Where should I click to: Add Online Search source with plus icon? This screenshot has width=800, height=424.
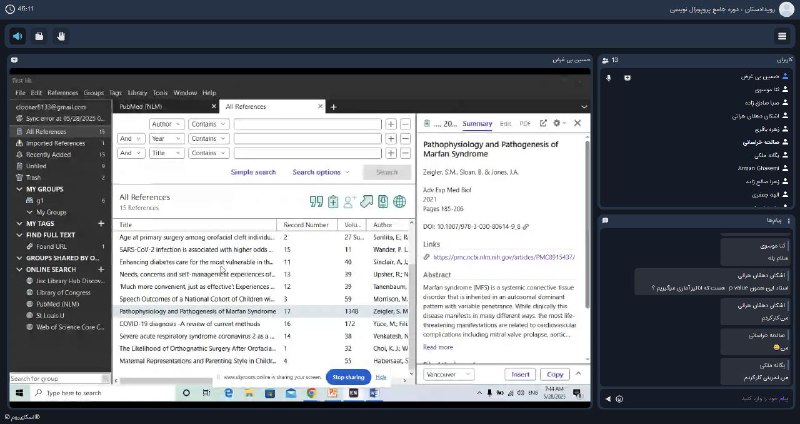101,269
